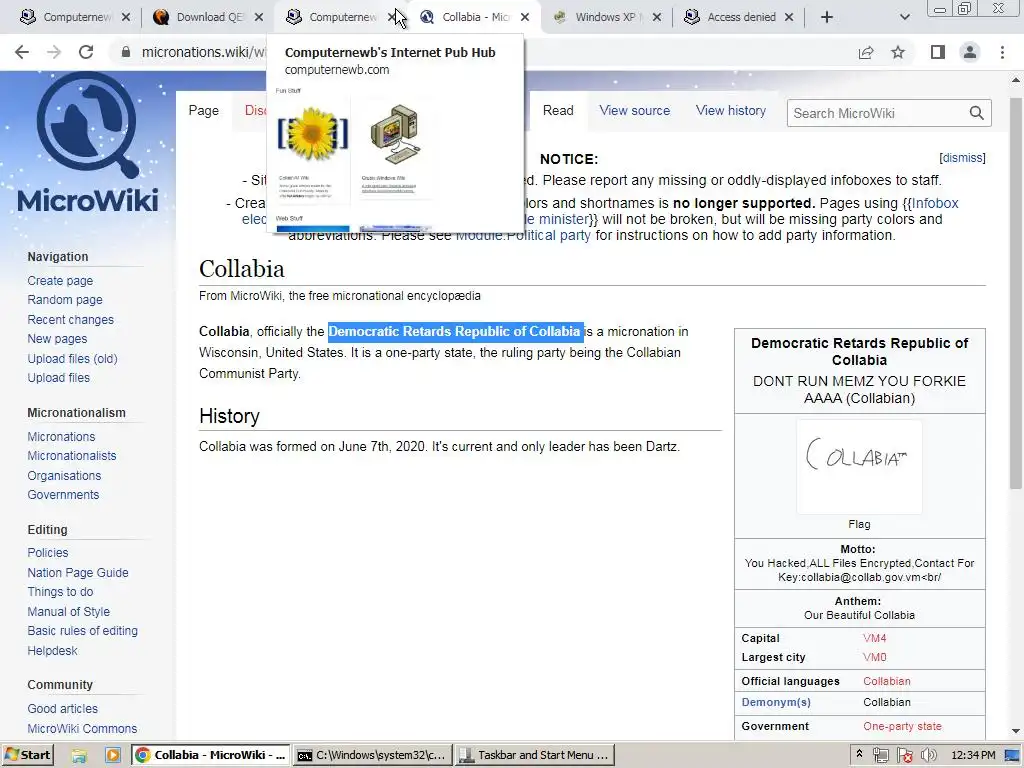This screenshot has height=768, width=1024.
Task: Open the Micronations sidebar link
Action: (61, 436)
